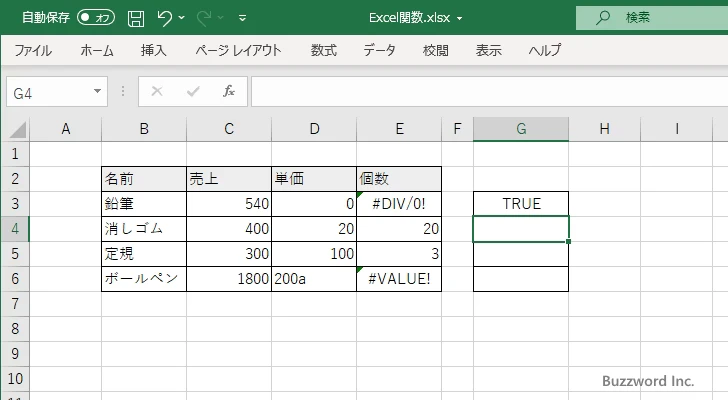
Task: Select column G header
Action: [x=521, y=129]
